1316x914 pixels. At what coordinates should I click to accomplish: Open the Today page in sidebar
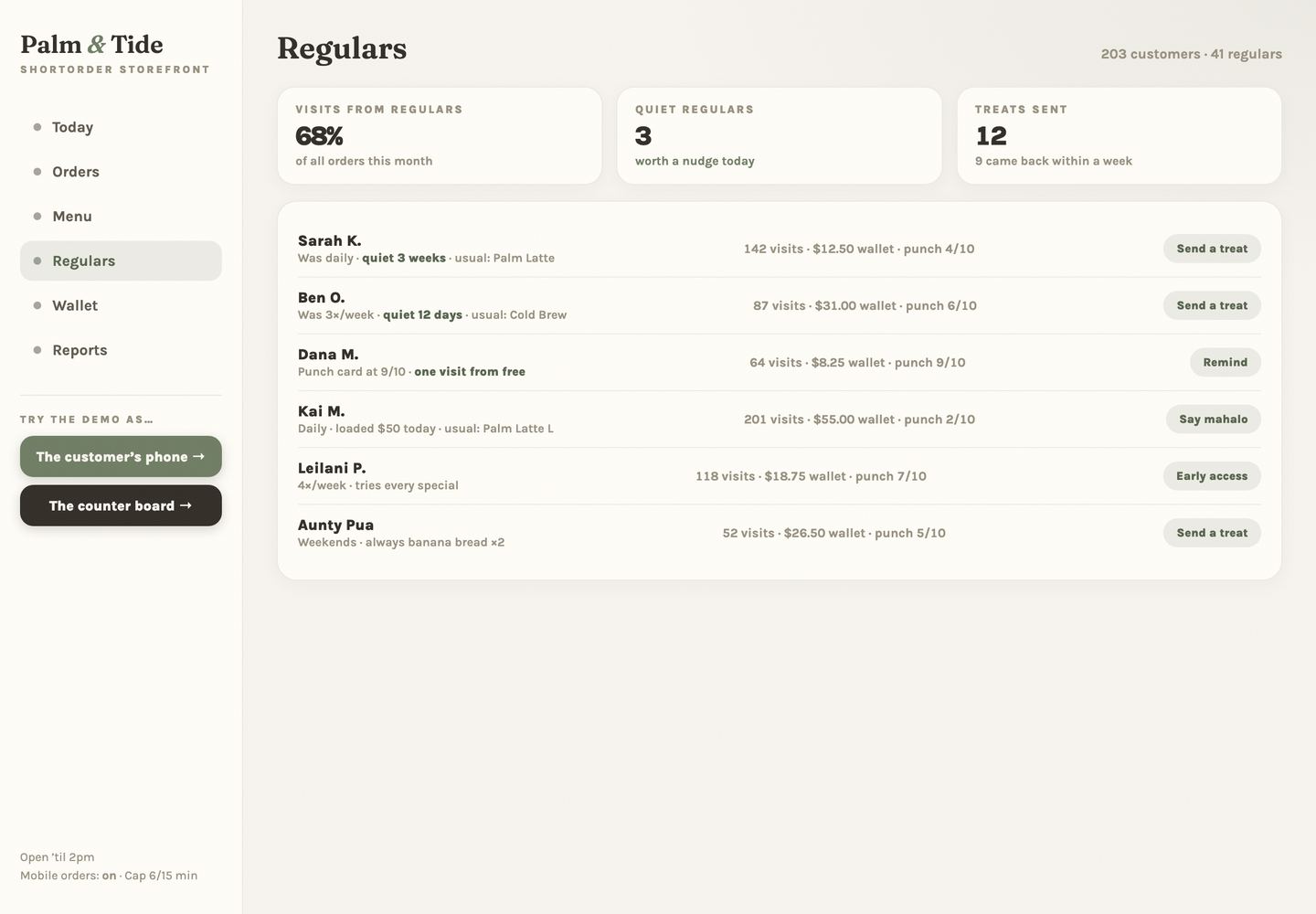tap(121, 127)
